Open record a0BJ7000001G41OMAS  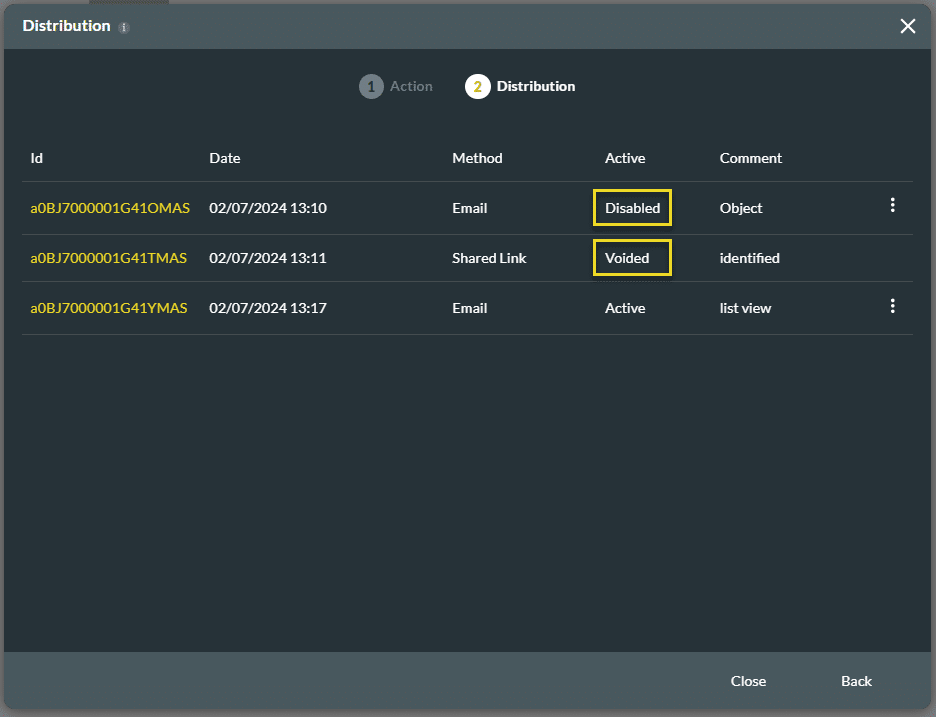tap(109, 208)
